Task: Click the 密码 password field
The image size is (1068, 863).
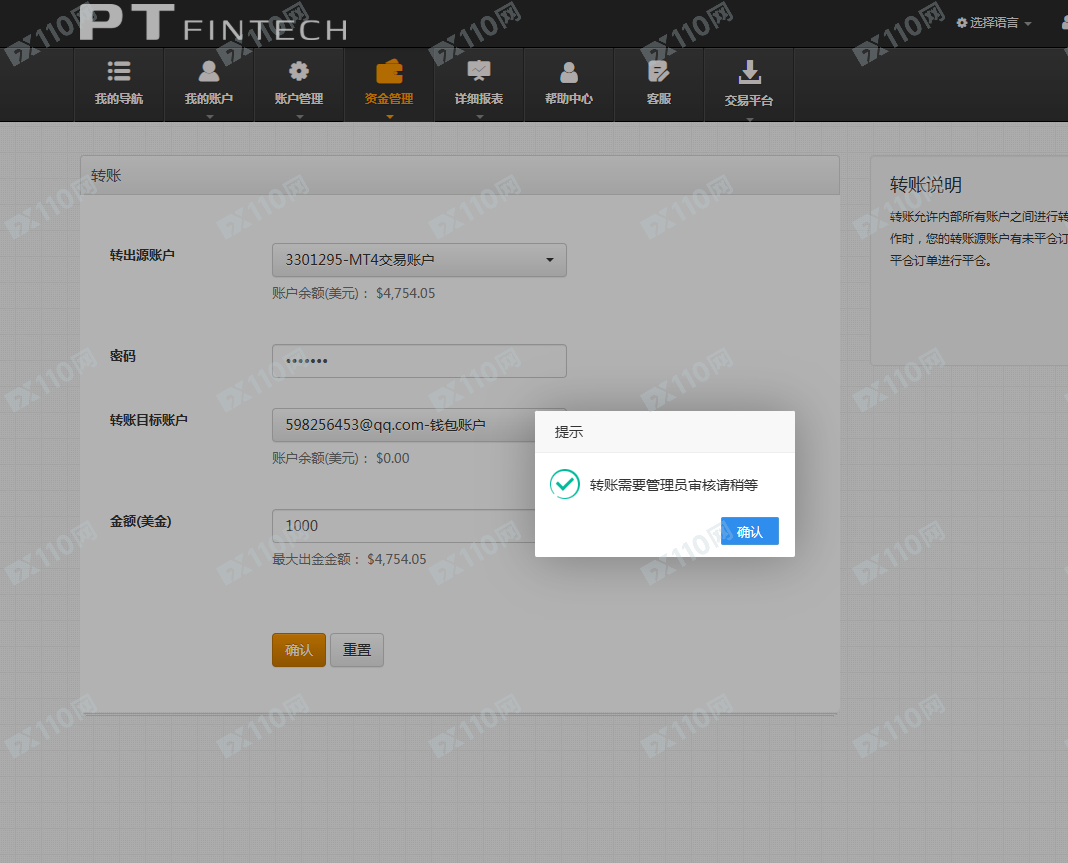Action: click(419, 360)
